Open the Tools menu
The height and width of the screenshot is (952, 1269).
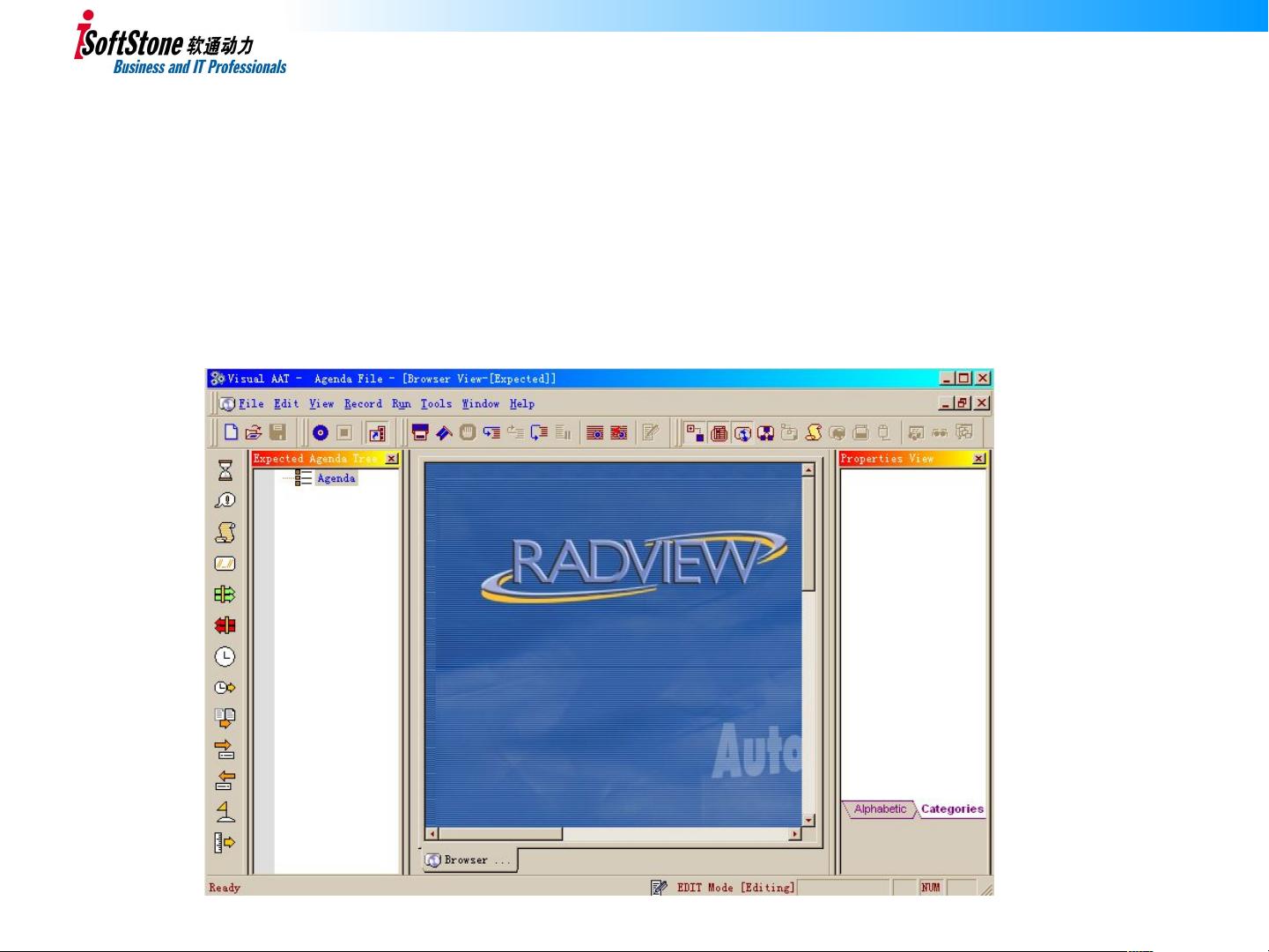pyautogui.click(x=436, y=403)
